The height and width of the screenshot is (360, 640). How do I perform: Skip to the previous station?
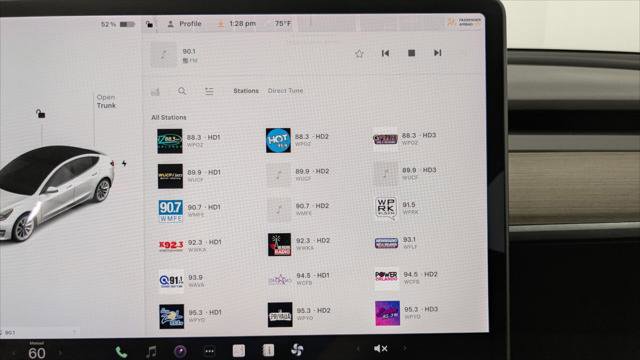pyautogui.click(x=385, y=53)
